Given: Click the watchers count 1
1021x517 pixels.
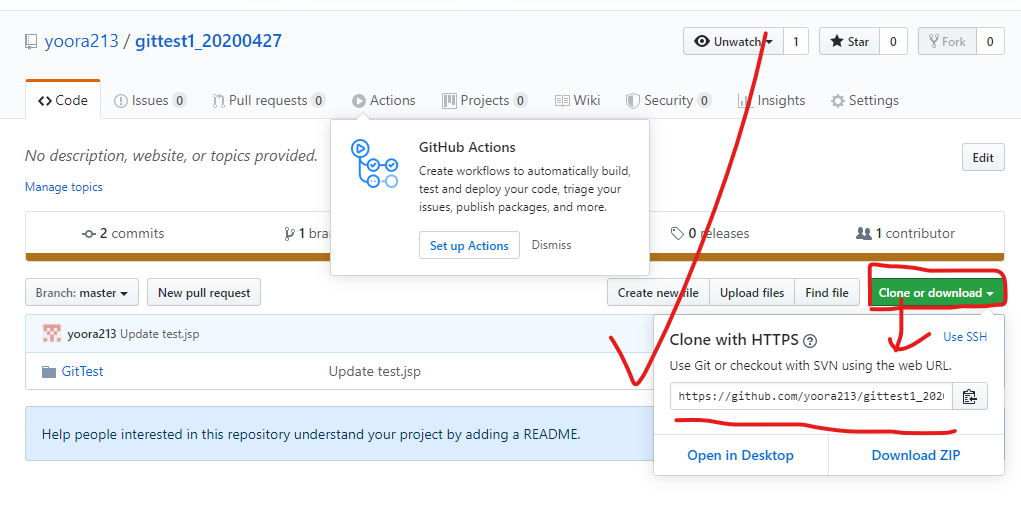Looking at the screenshot, I should pyautogui.click(x=796, y=42).
